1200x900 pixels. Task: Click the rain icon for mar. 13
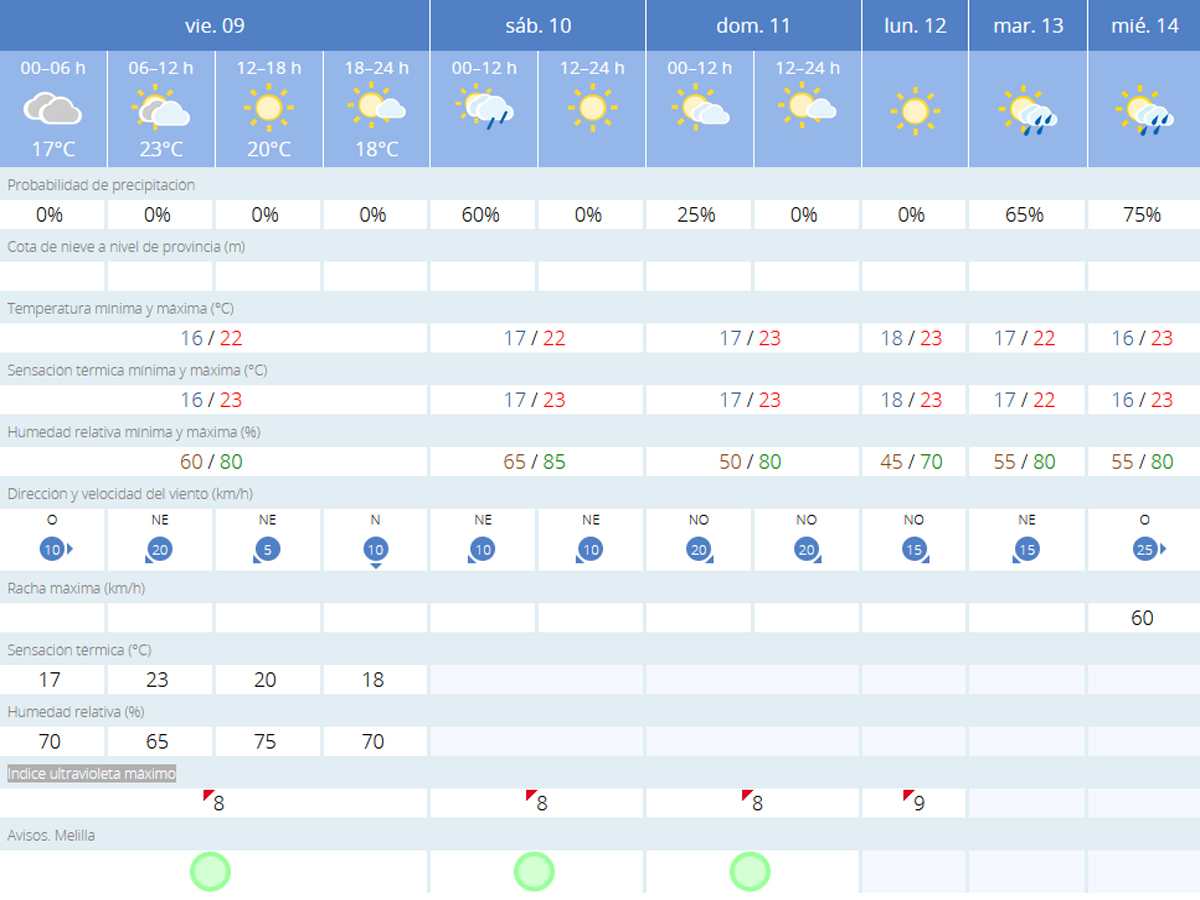pos(1029,113)
